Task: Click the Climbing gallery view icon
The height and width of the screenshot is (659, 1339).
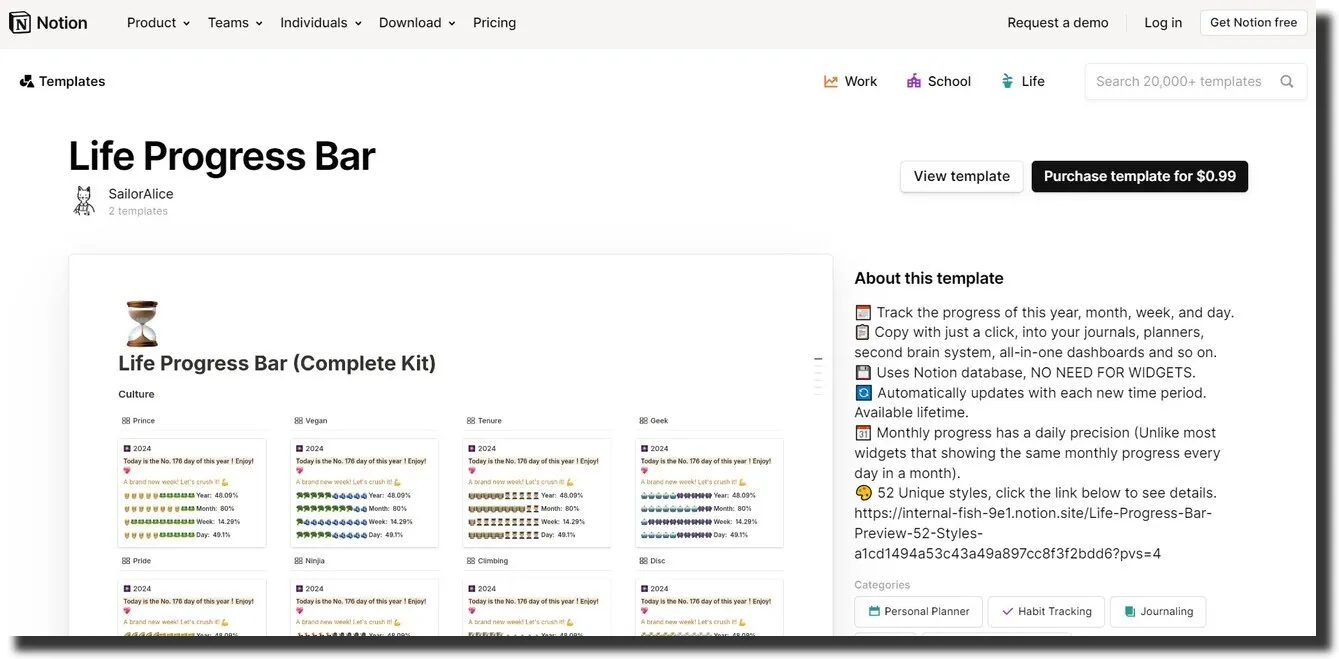Action: coord(471,561)
